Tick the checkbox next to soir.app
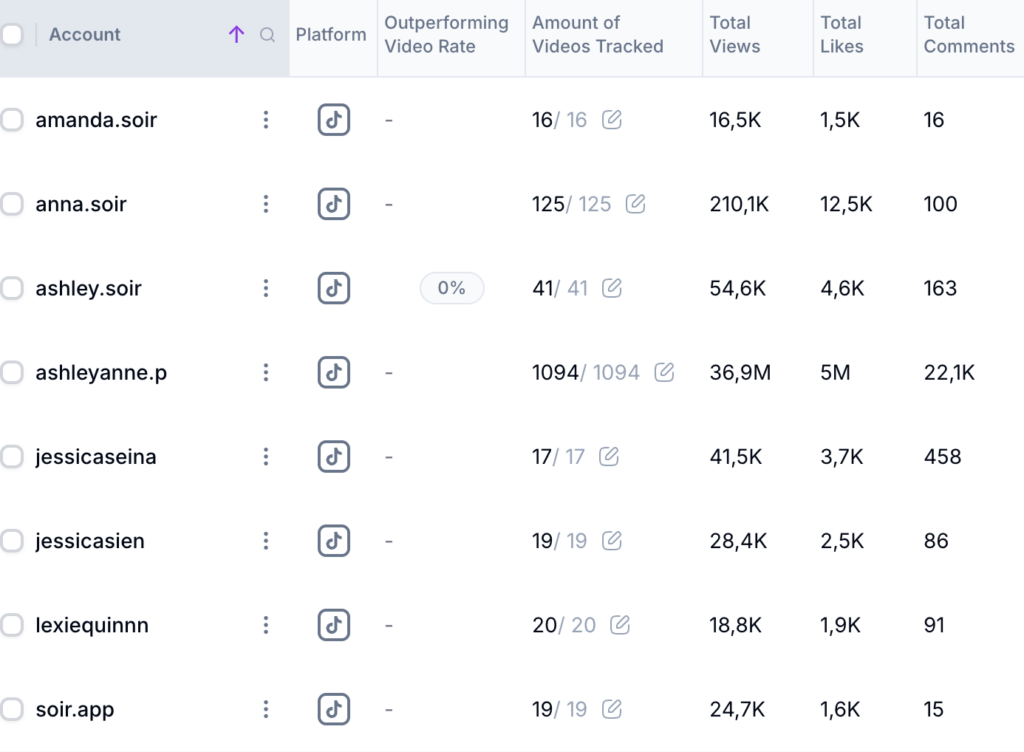 (x=12, y=709)
